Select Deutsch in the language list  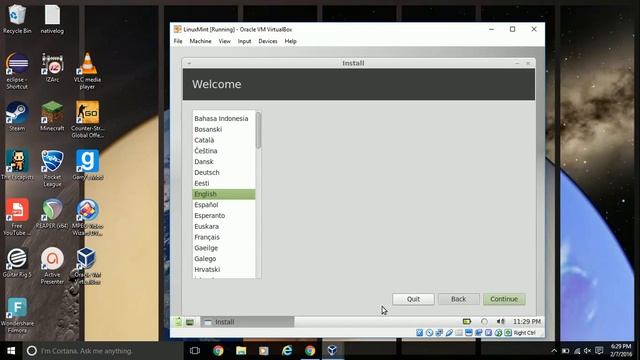[224, 173]
